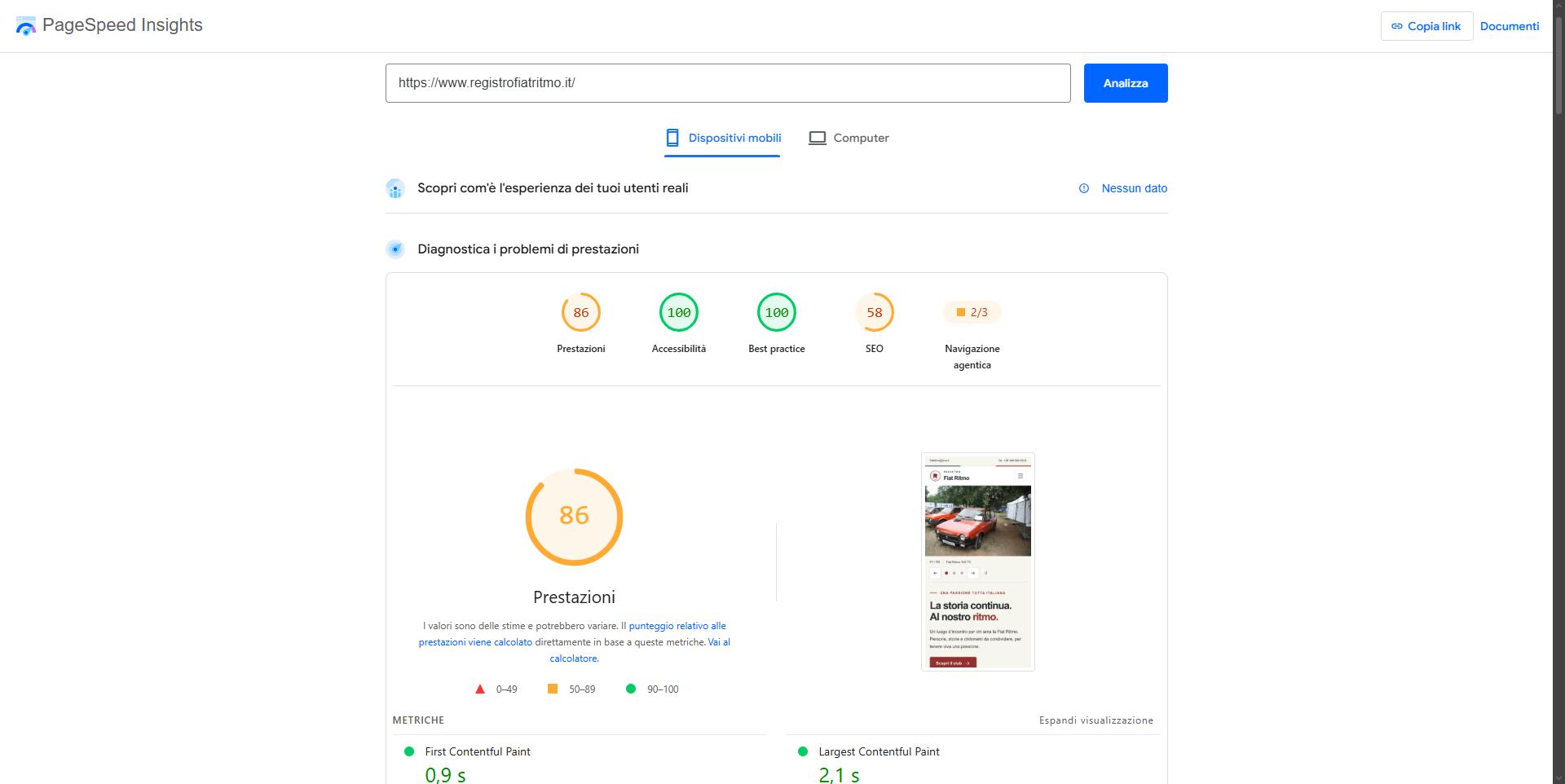Click the orange square 50–89 legend
The height and width of the screenshot is (784, 1565).
click(x=571, y=689)
